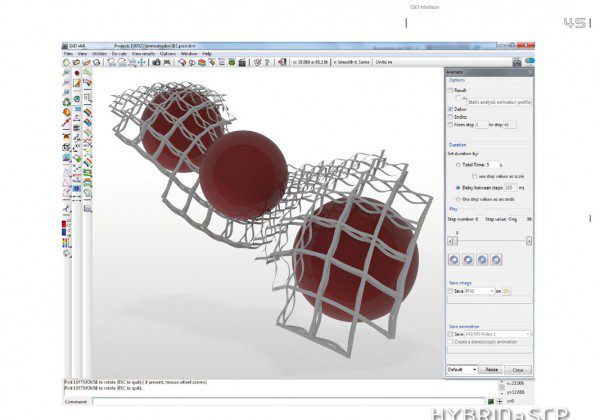Click the new file toolbar icon
Viewport: 600px width, 420px height.
pyautogui.click(x=67, y=62)
